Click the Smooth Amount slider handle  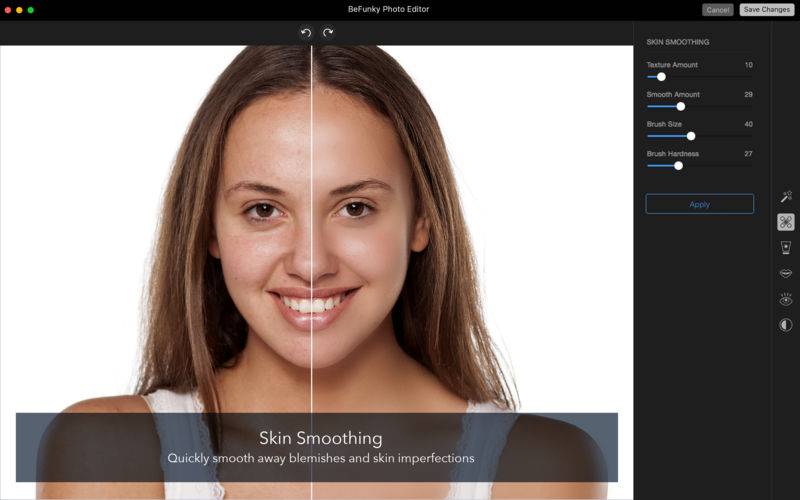(x=681, y=107)
